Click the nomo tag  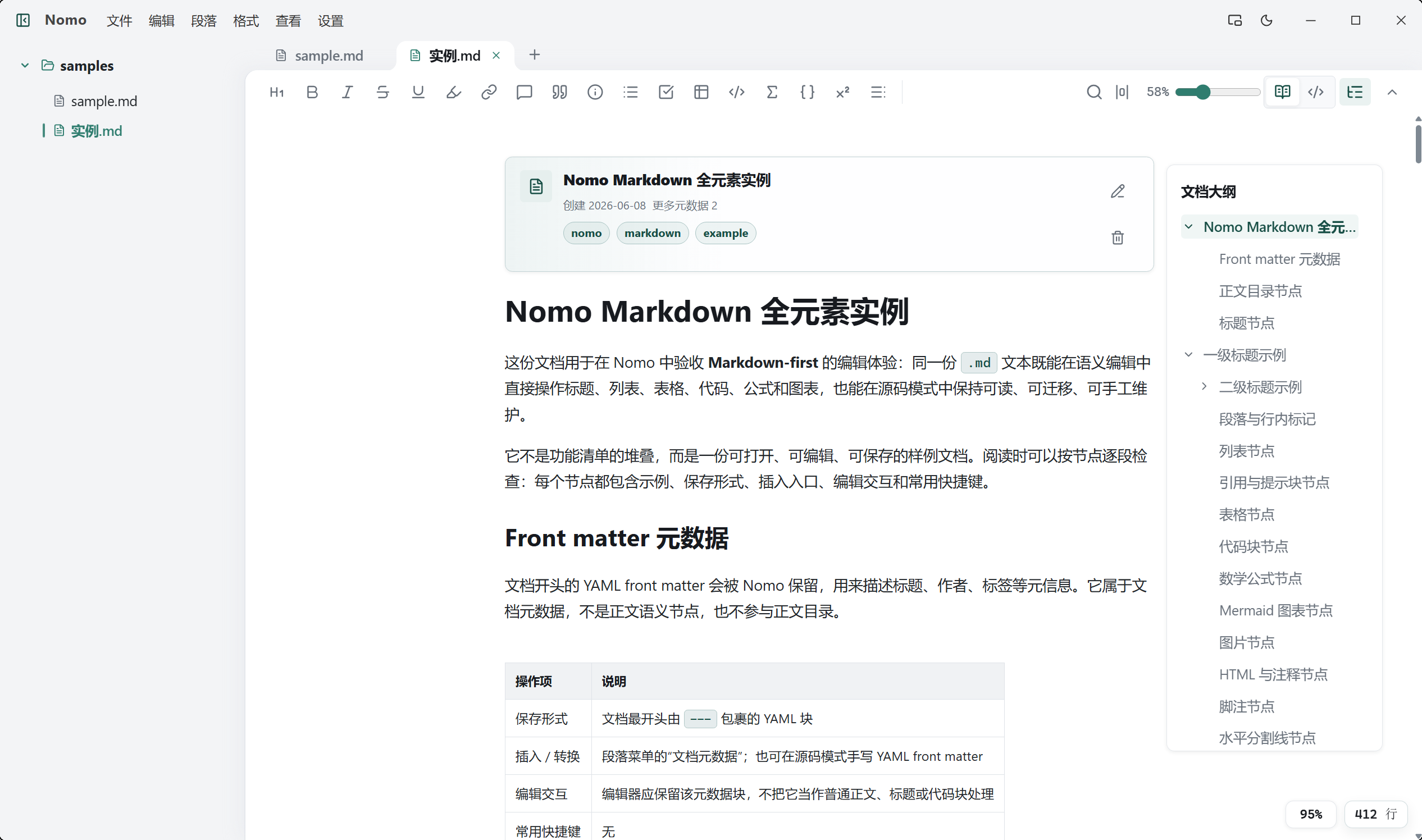pos(586,233)
